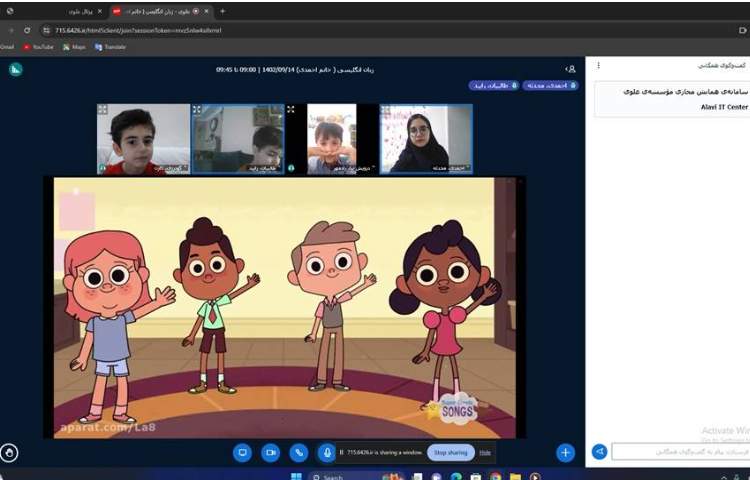750x480 pixels.
Task: Toggle the microphone mute button
Action: click(x=326, y=452)
